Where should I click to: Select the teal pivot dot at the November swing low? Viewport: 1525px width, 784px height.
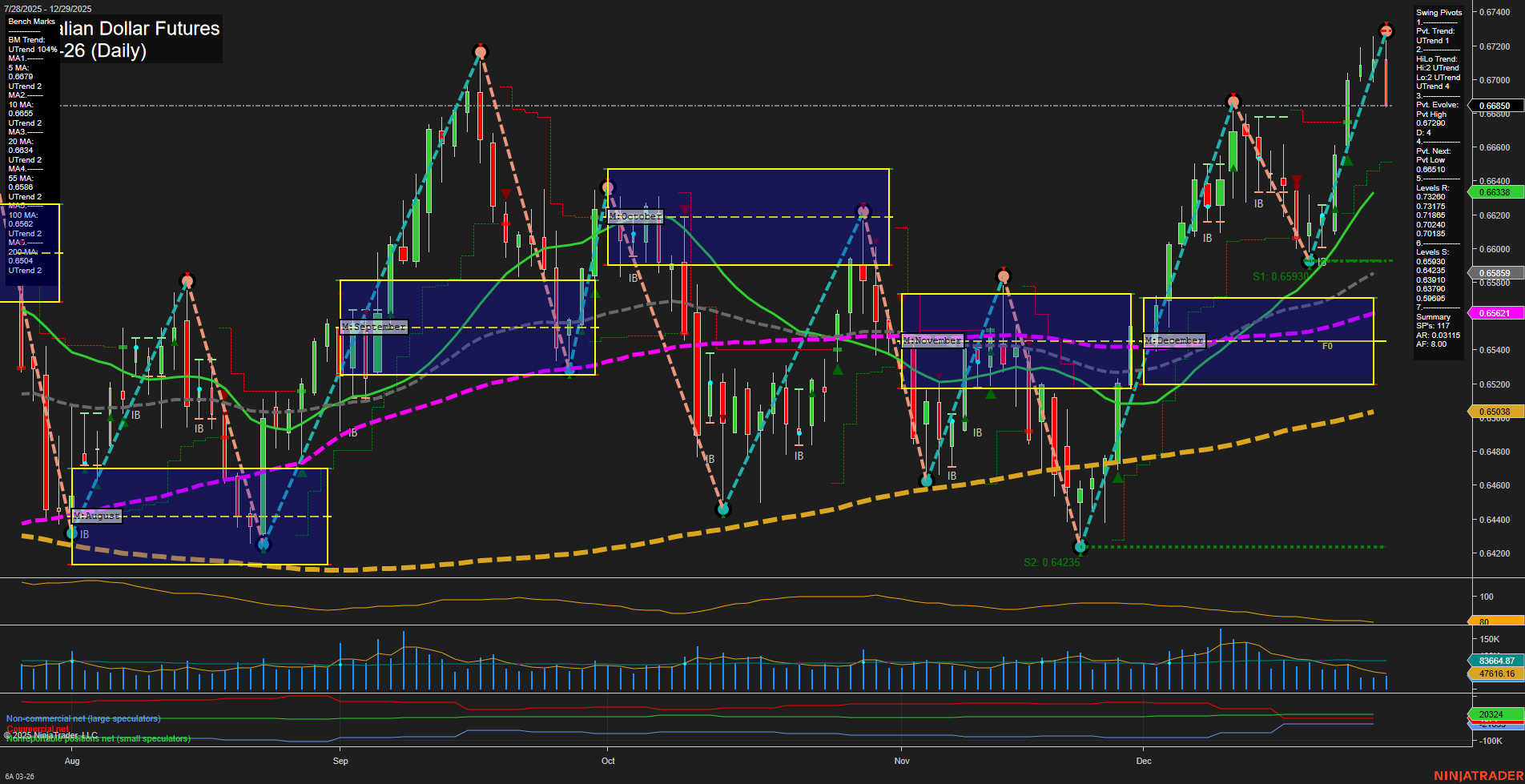click(926, 481)
